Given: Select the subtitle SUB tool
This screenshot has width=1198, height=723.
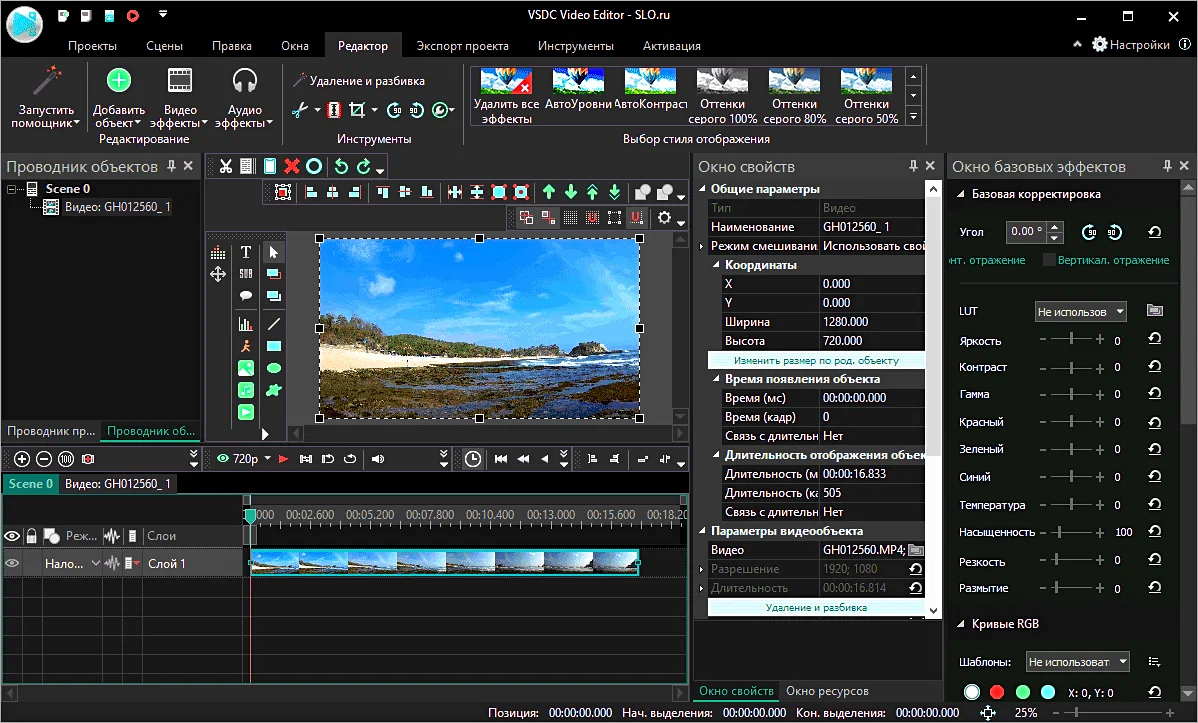Looking at the screenshot, I should 246,274.
